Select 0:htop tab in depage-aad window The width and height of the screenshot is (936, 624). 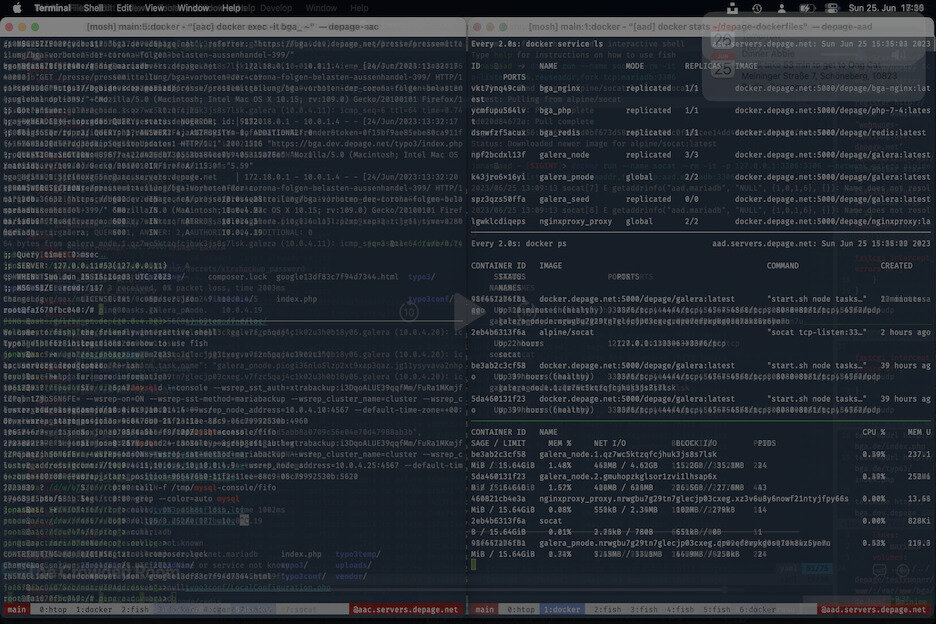(521, 610)
